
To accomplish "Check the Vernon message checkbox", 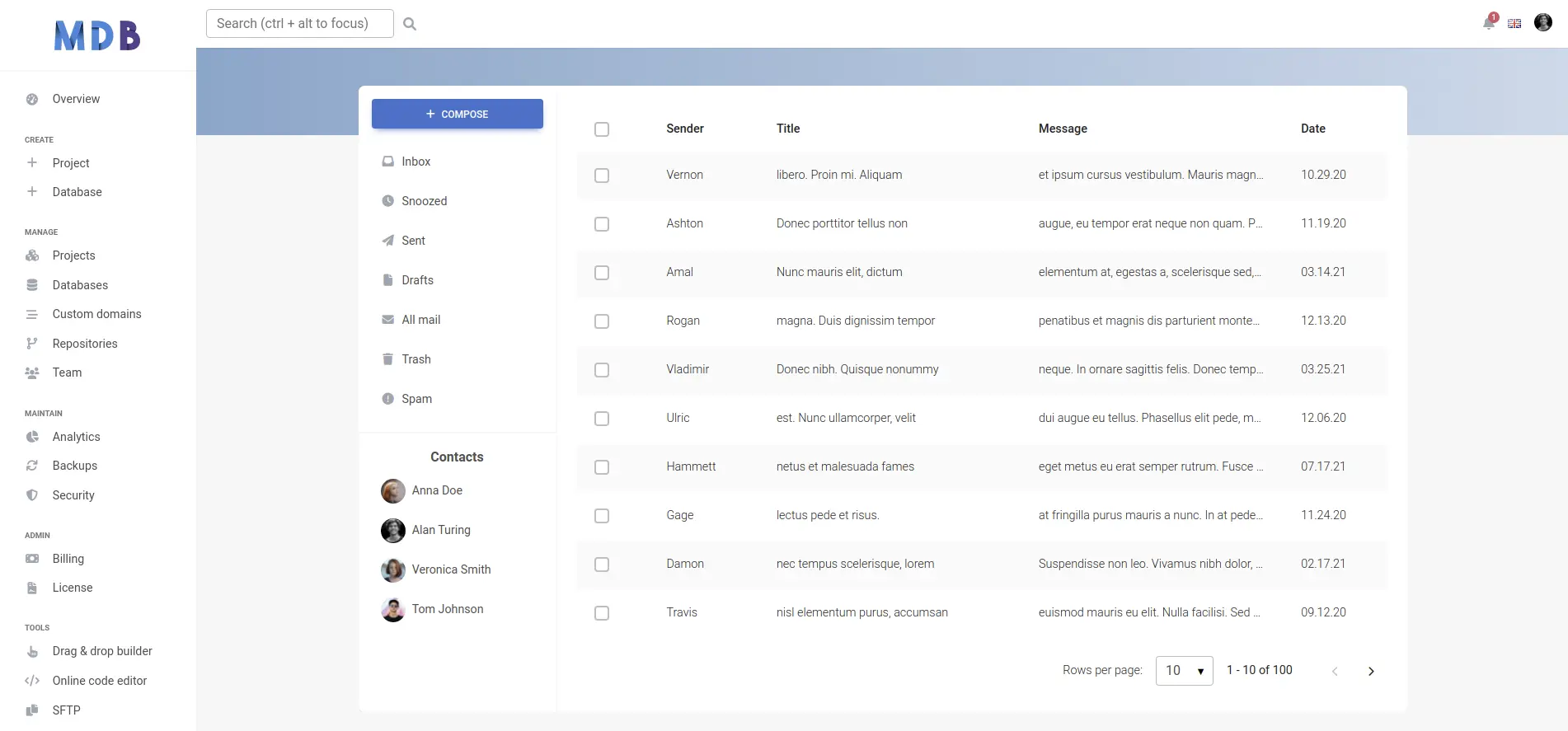I will click(x=602, y=176).
